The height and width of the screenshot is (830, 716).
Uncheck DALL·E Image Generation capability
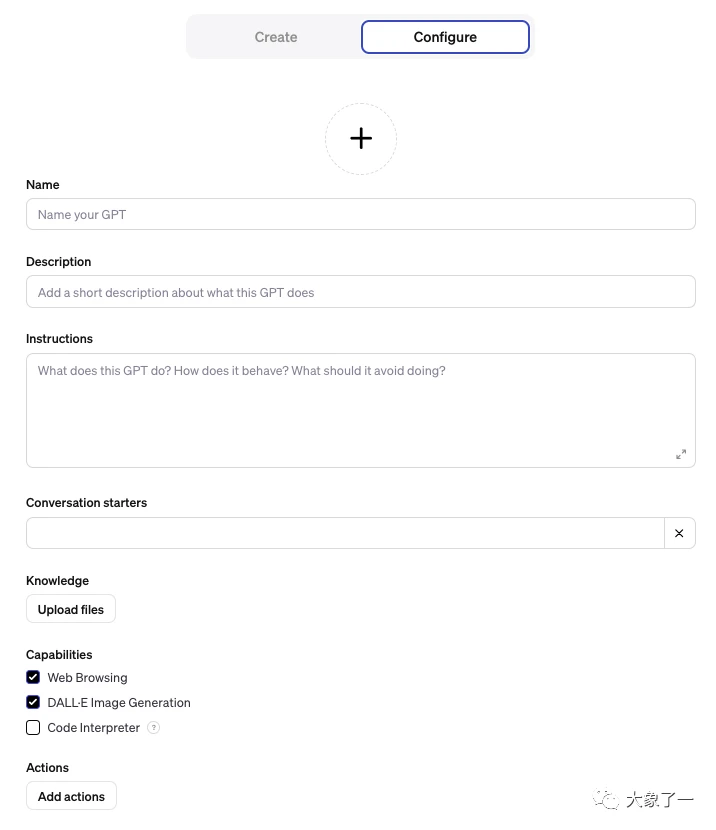[33, 702]
